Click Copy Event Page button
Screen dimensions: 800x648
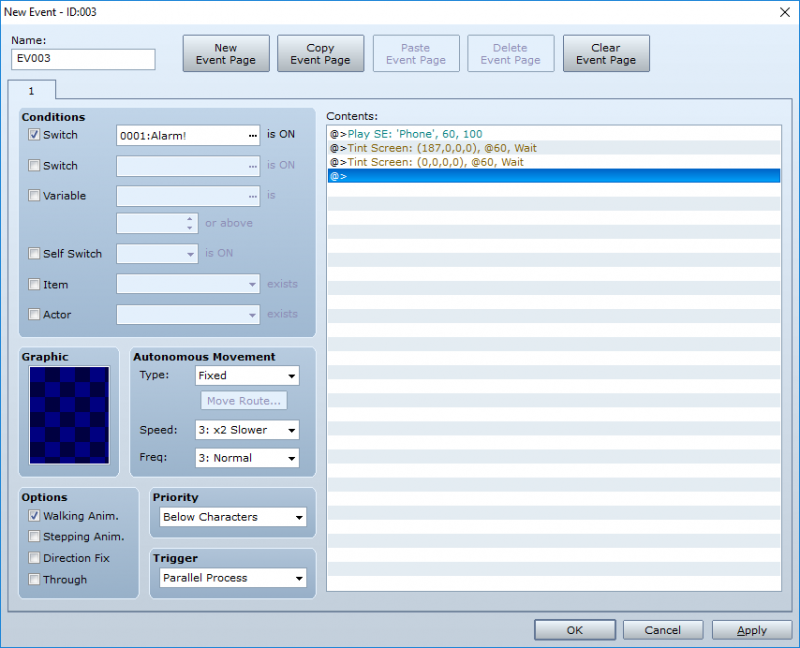pos(320,54)
